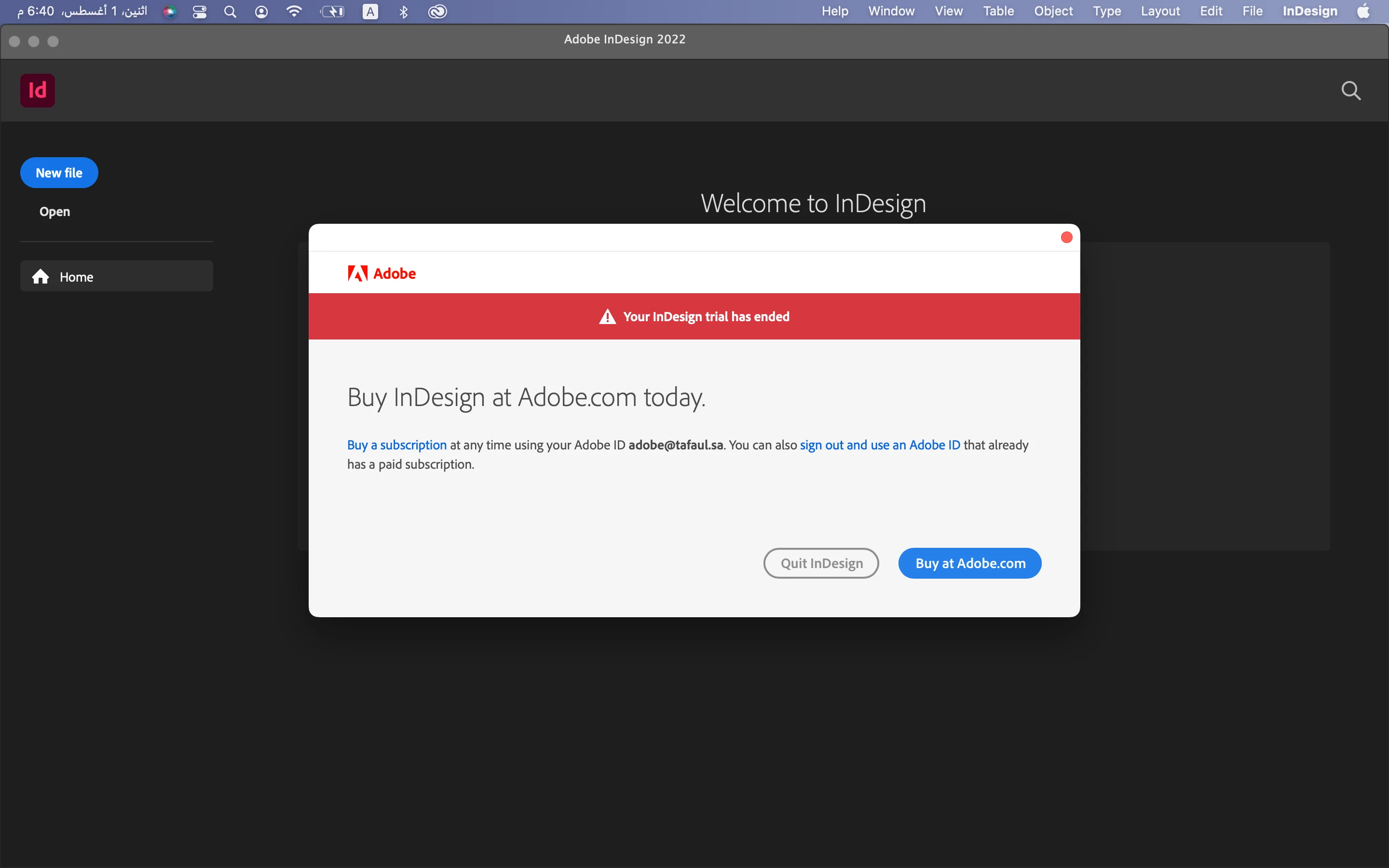Open the Apple menu
The image size is (1389, 868).
[x=1363, y=12]
